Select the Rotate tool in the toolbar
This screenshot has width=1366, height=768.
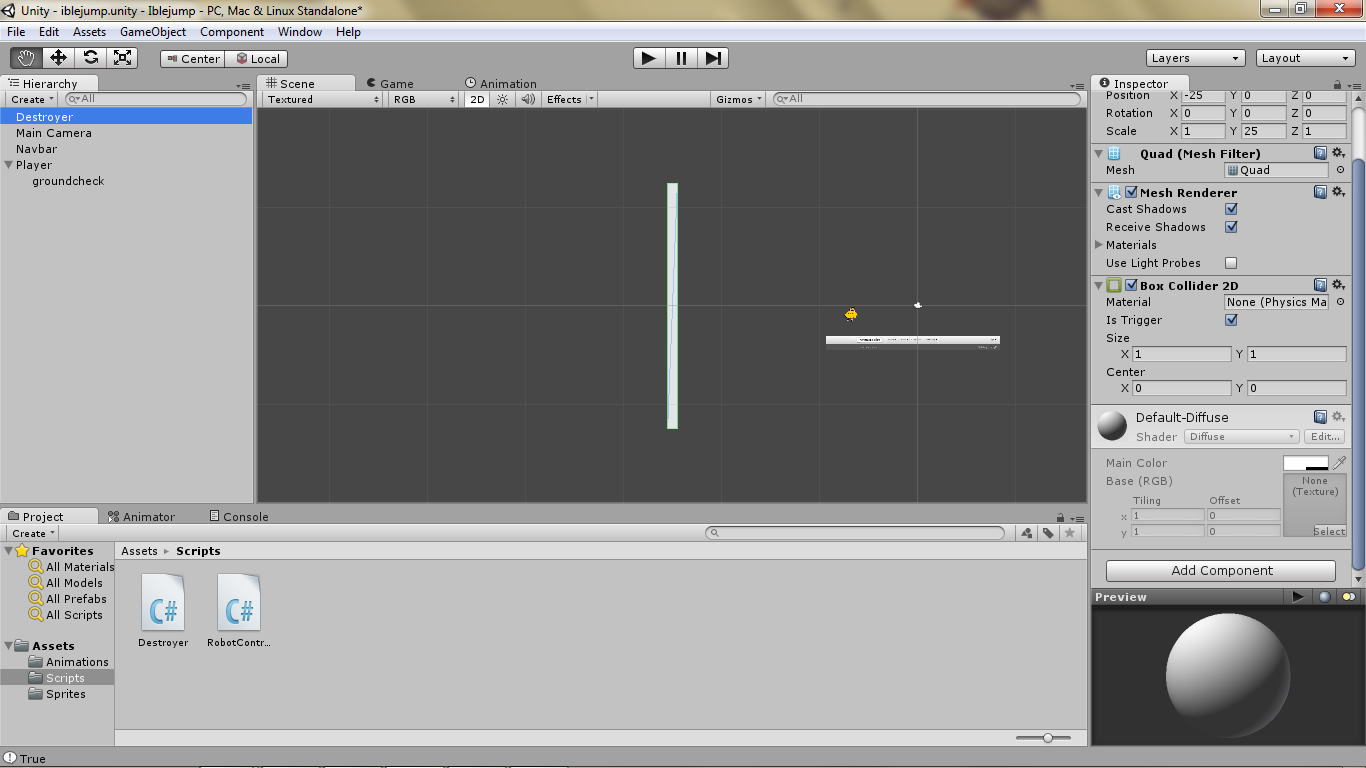(x=90, y=58)
